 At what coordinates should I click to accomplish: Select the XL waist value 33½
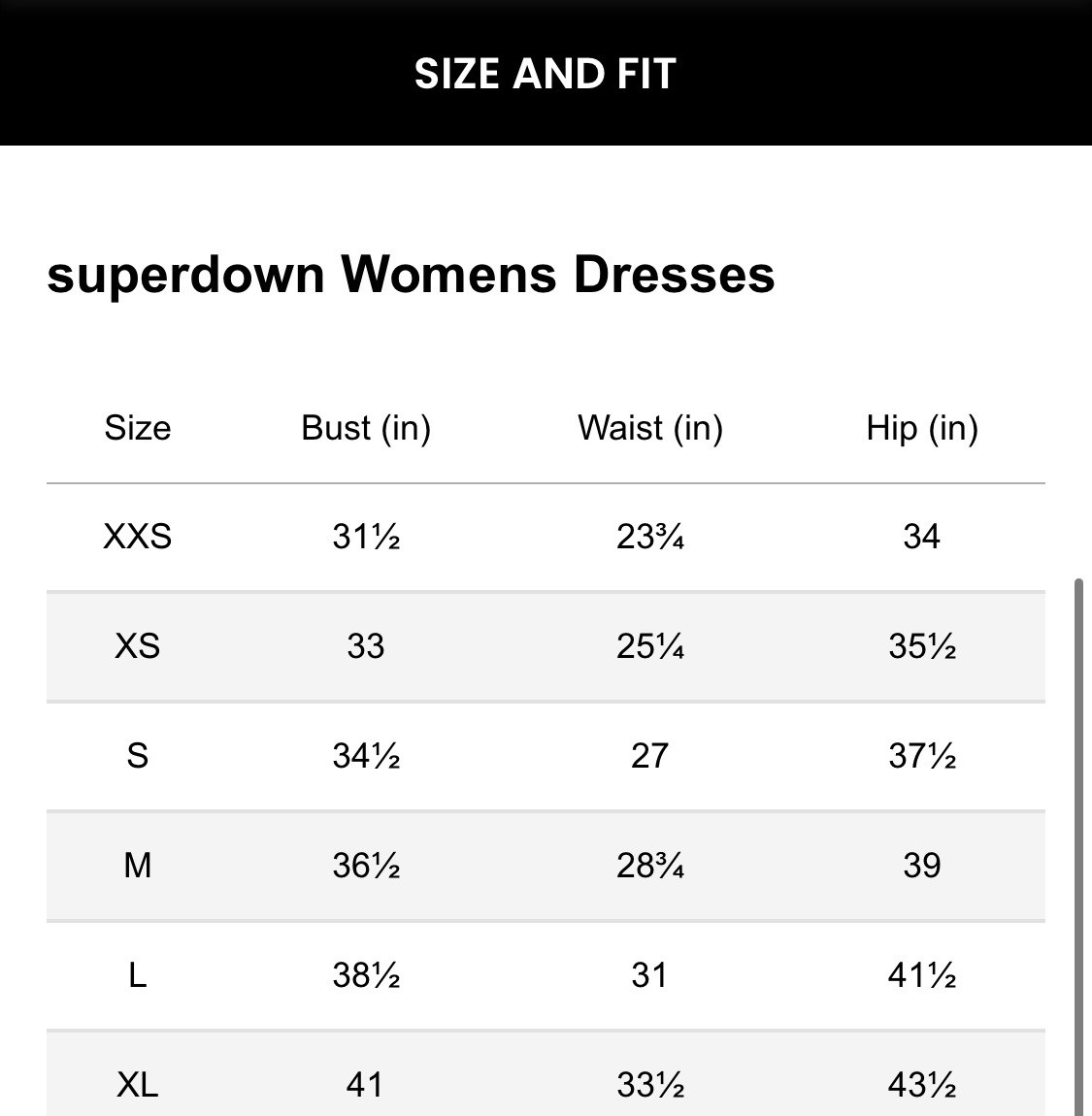650,1084
